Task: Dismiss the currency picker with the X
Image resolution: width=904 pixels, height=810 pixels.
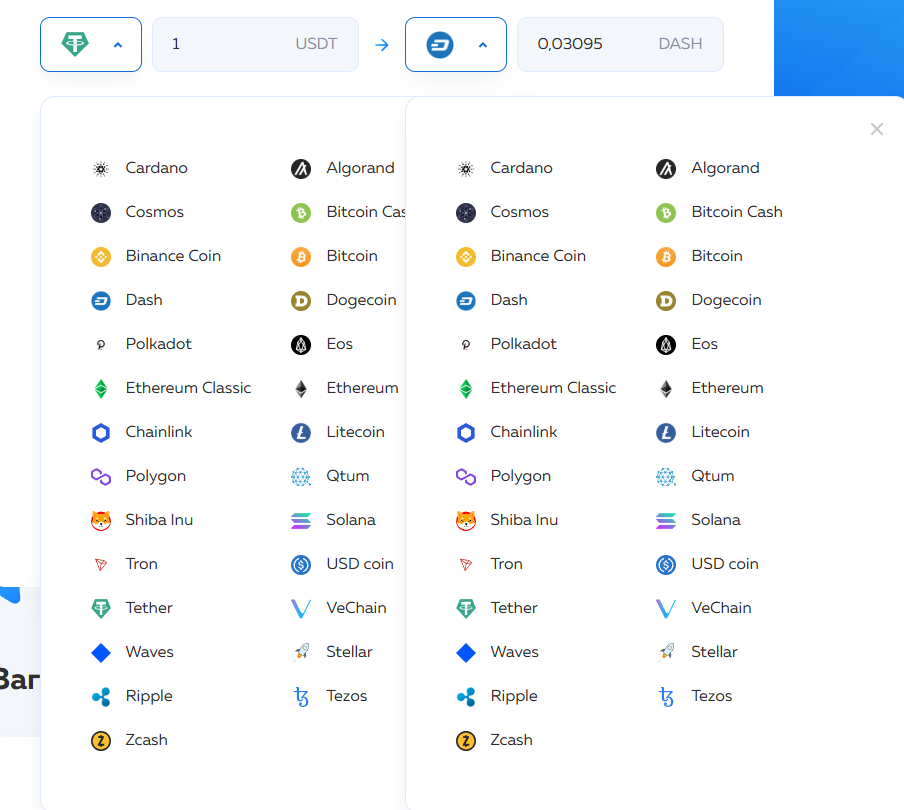Action: 877,129
